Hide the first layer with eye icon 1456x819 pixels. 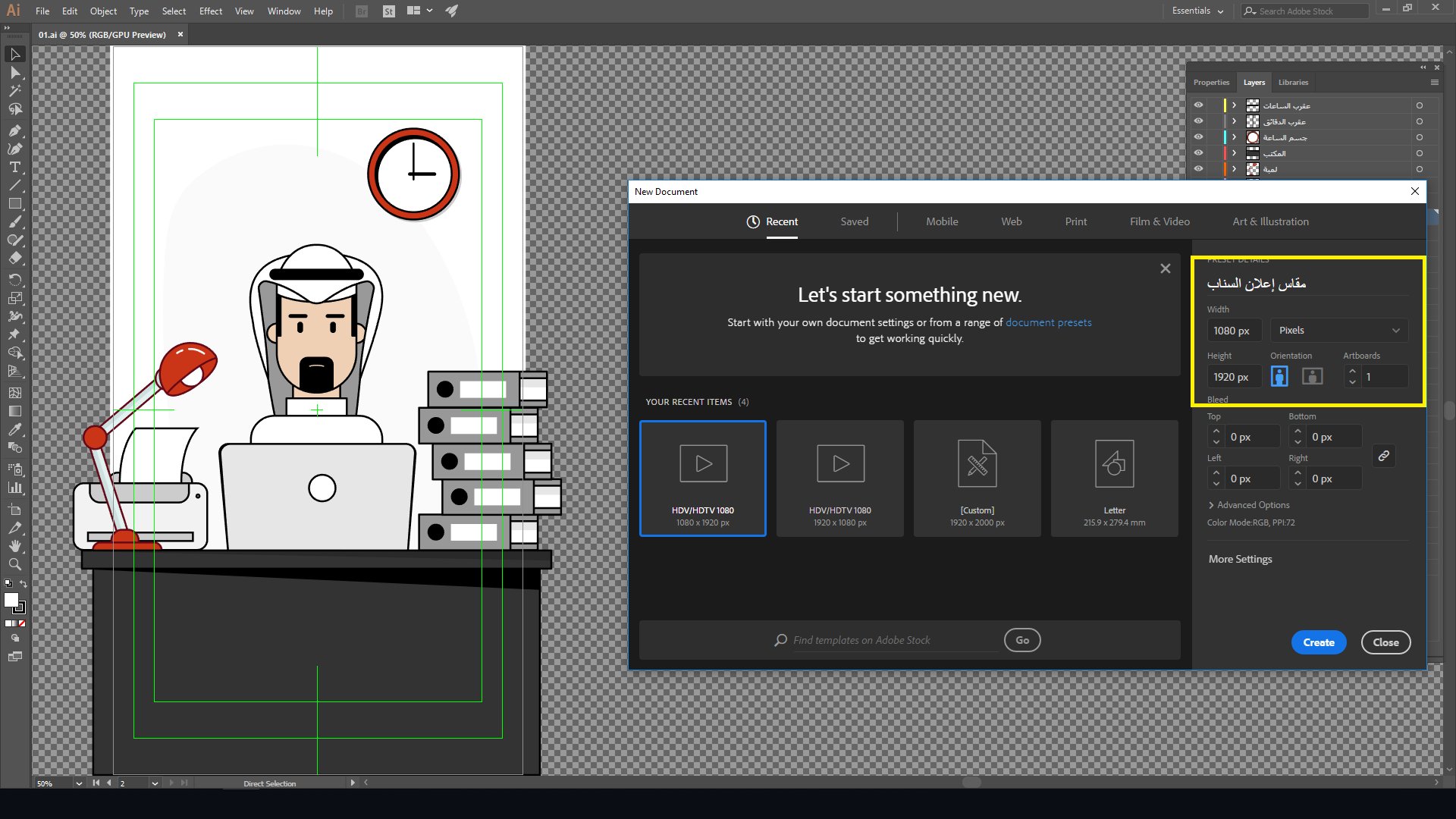1198,105
